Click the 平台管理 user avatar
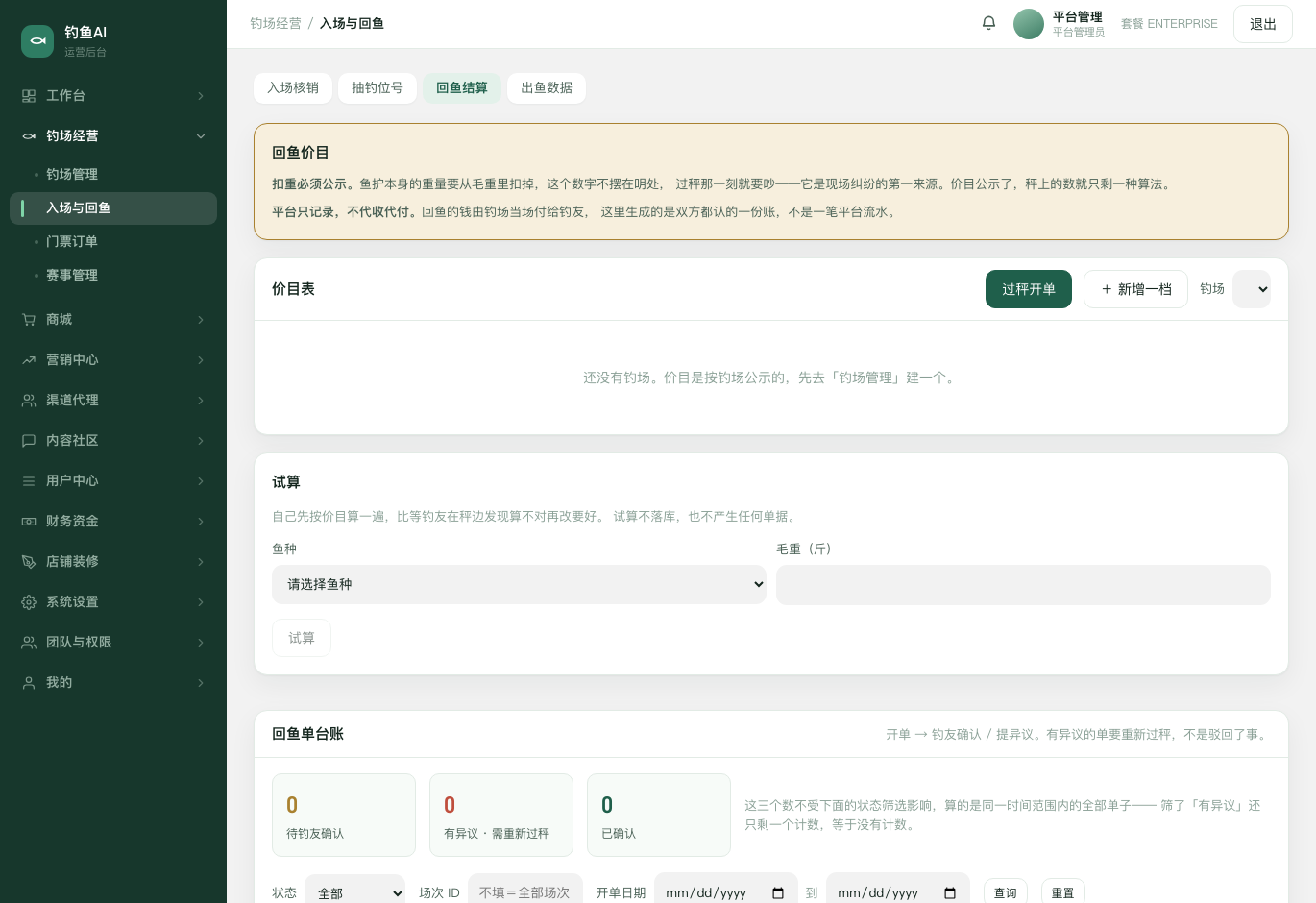This screenshot has height=903, width=1316. coord(1029,24)
